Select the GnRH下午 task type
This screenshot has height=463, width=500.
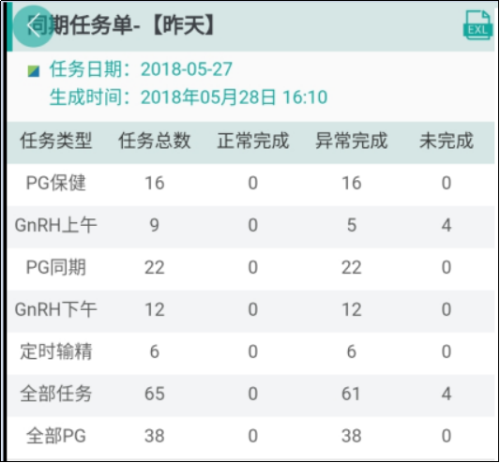coord(56,310)
